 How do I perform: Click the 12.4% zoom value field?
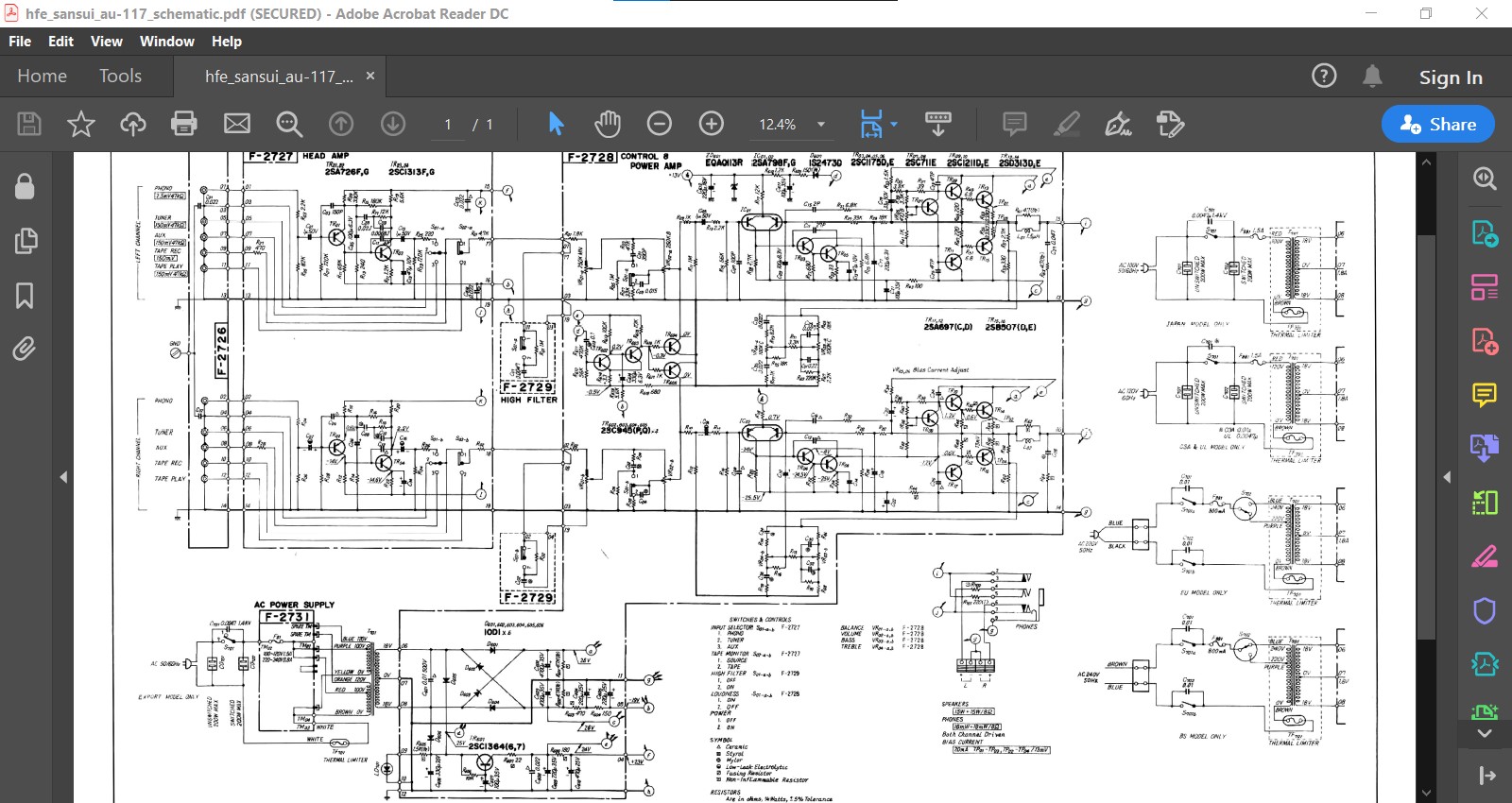pos(778,125)
